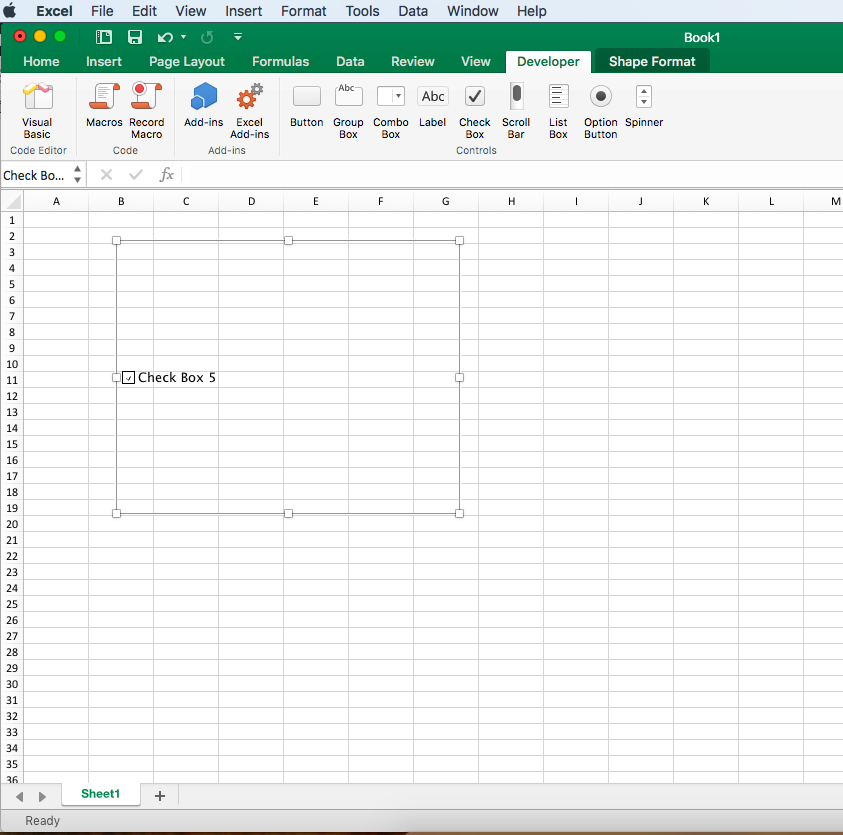Open Customize Quick Access Toolbar dropdown

click(x=238, y=37)
